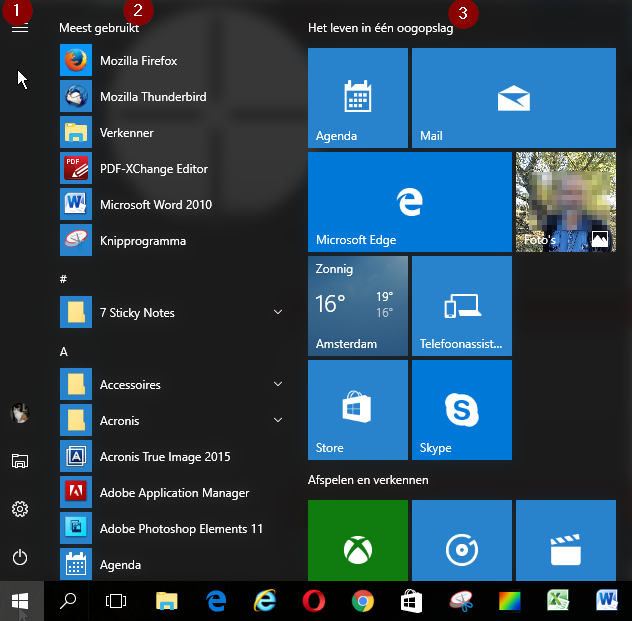Launch Edge from the taskbar

[216, 601]
